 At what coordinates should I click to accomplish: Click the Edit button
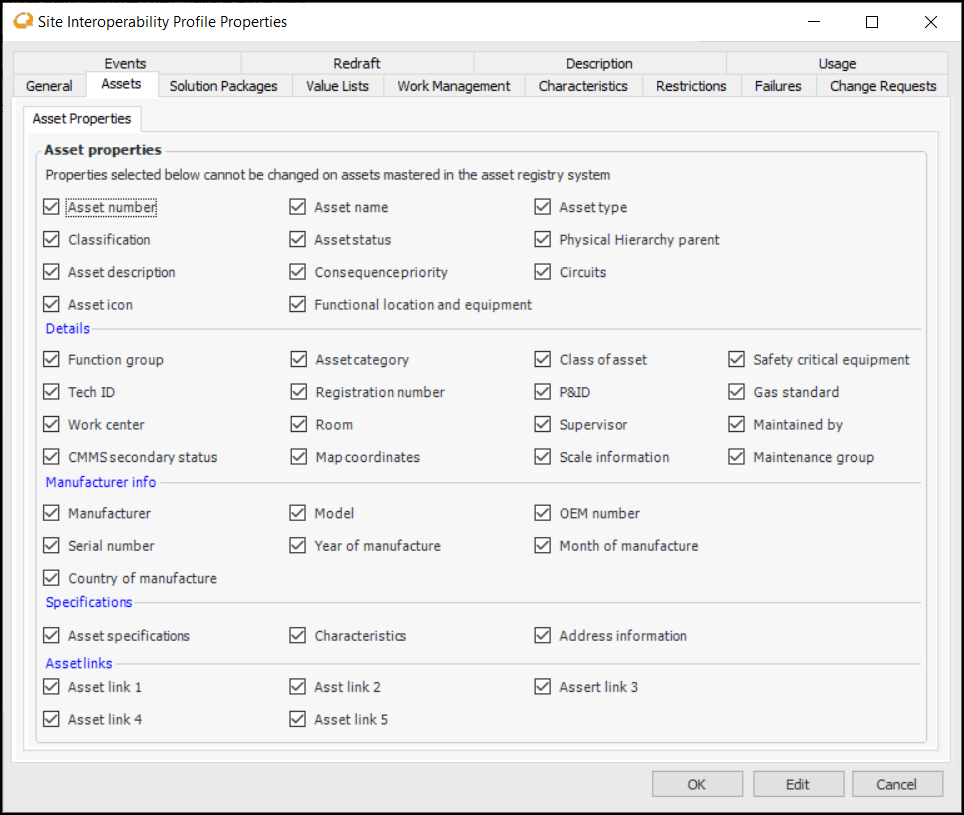(x=797, y=784)
